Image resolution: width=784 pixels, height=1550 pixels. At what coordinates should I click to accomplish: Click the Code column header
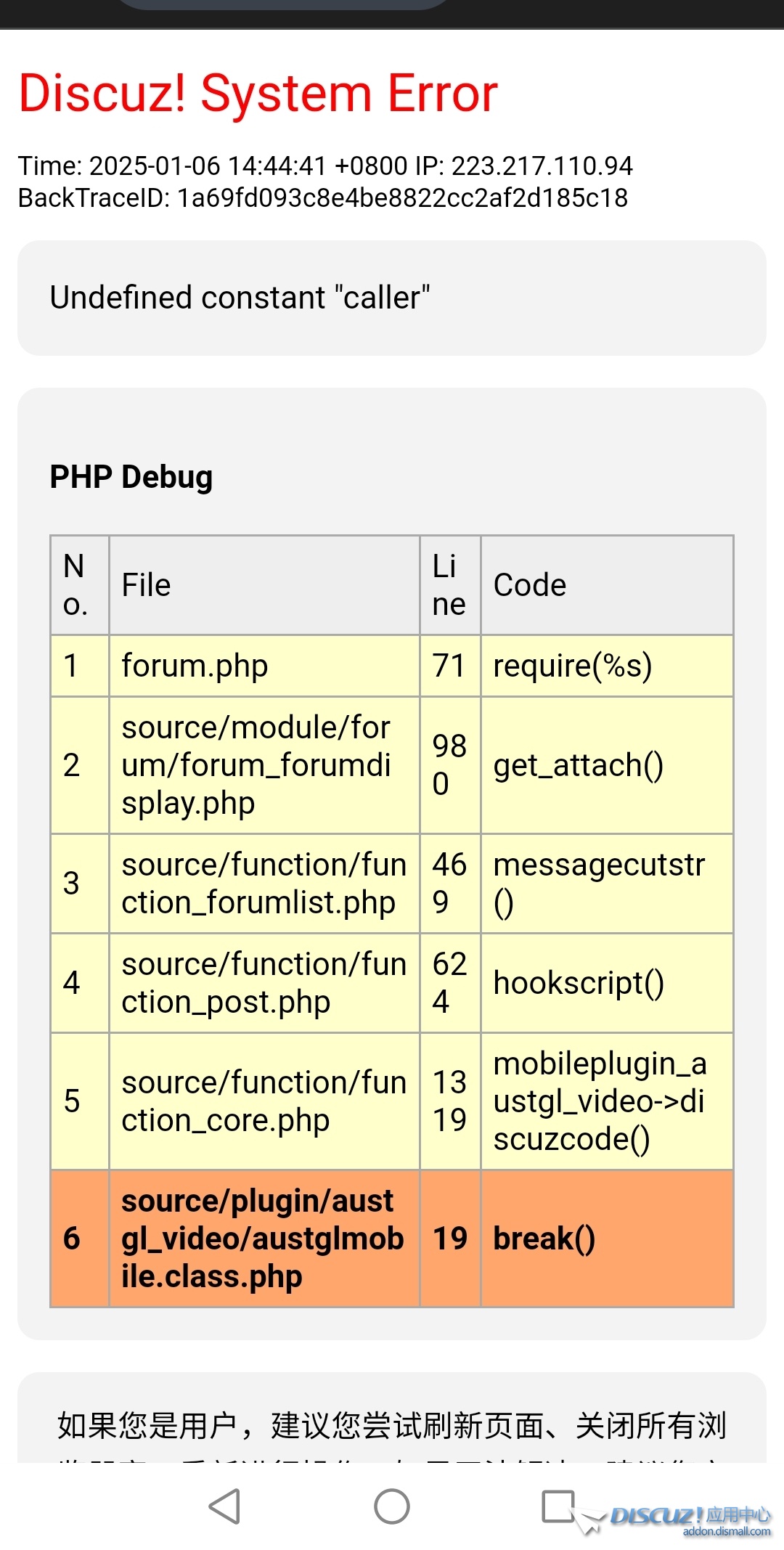coord(530,585)
